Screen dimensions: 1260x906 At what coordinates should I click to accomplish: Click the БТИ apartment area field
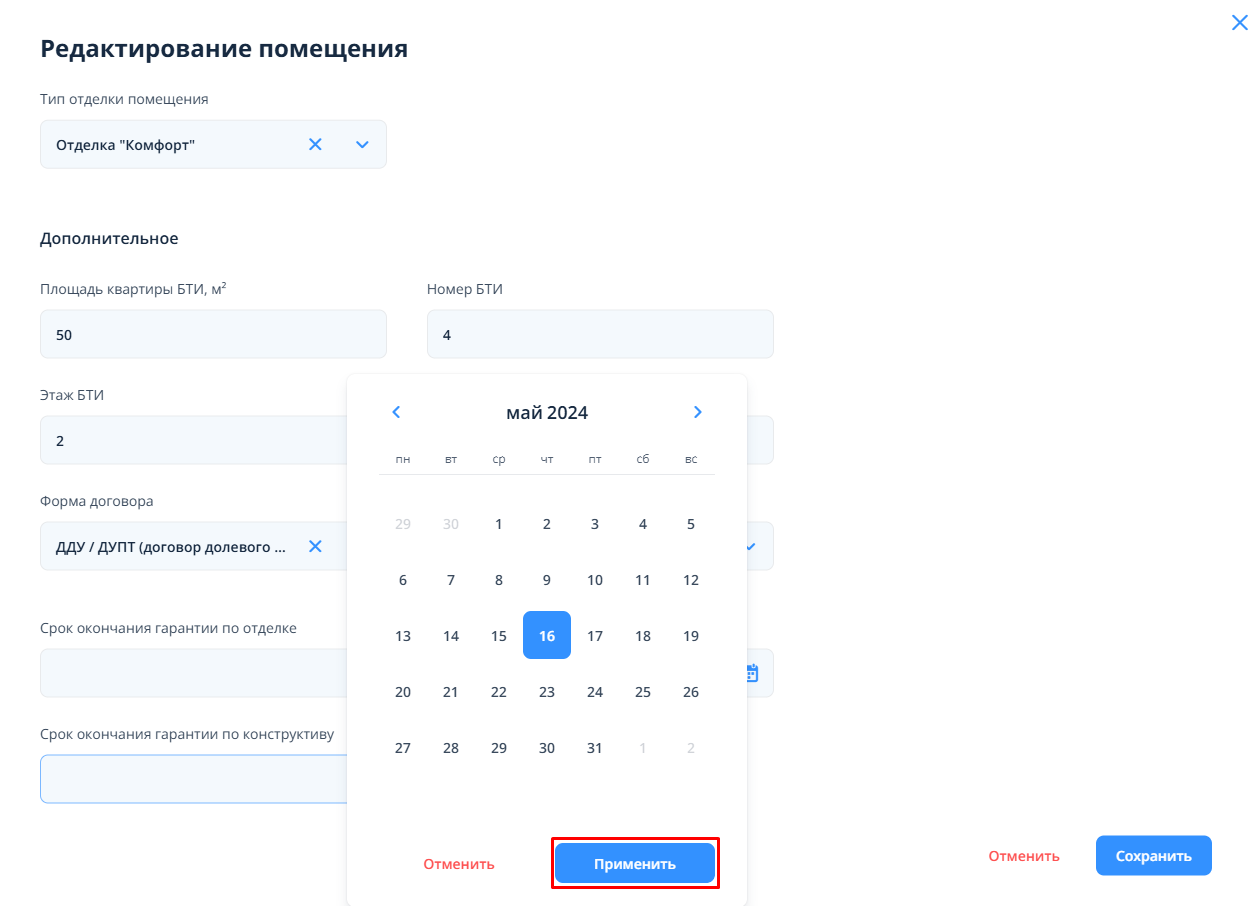click(x=213, y=335)
